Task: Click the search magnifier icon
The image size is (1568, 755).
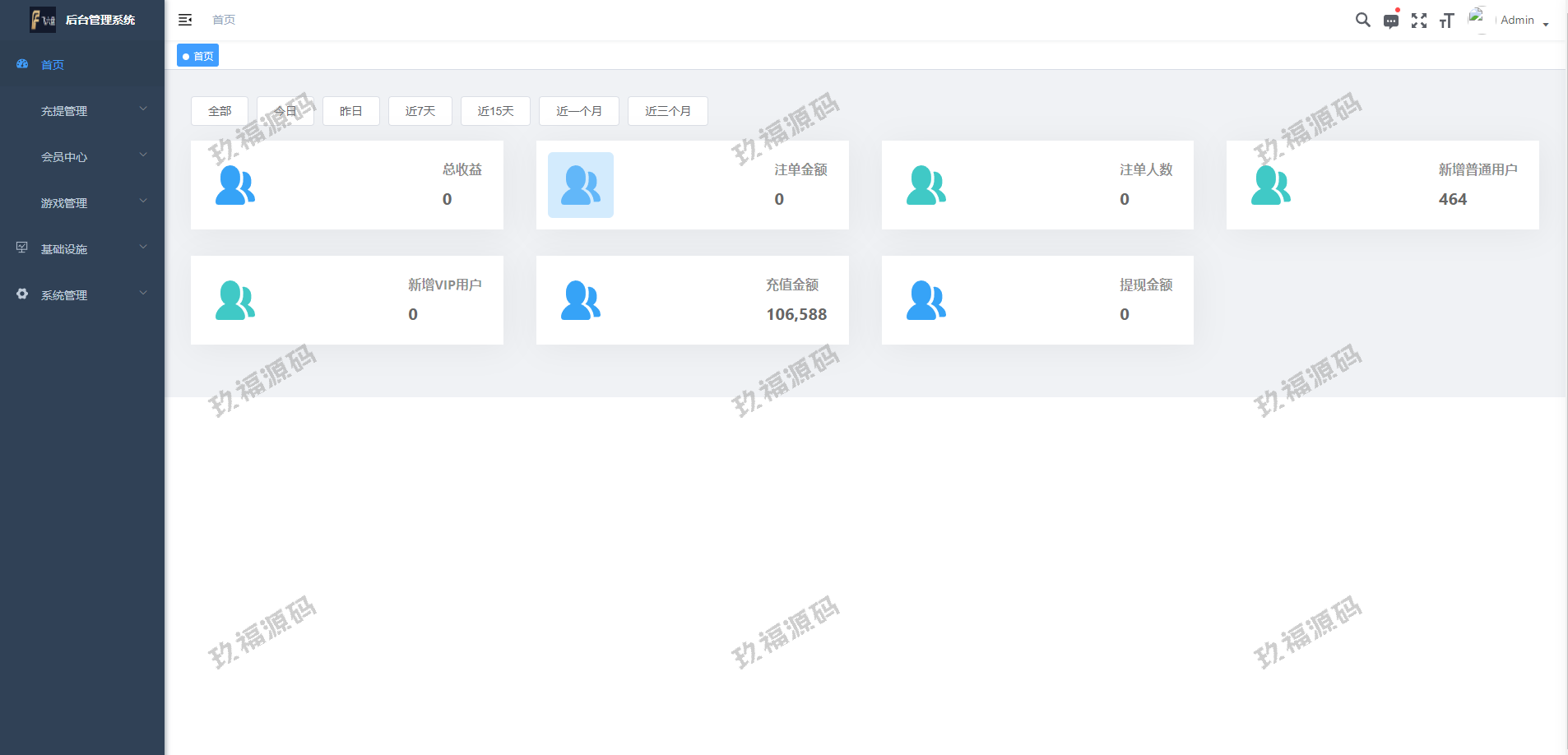Action: 1362,20
